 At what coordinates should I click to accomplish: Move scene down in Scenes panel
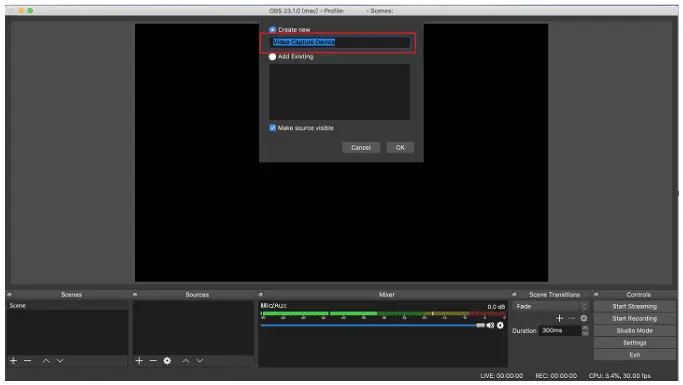pos(60,361)
